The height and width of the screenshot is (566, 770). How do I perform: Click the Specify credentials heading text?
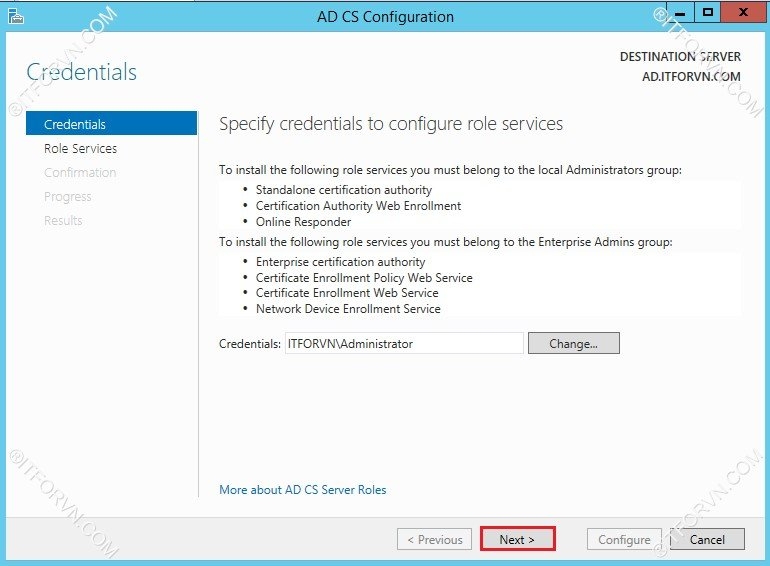point(391,124)
